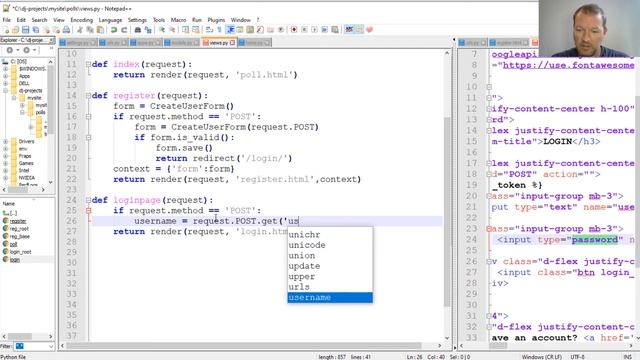
Task: Collapse the loginpage function fold marker
Action: [x=89, y=200]
